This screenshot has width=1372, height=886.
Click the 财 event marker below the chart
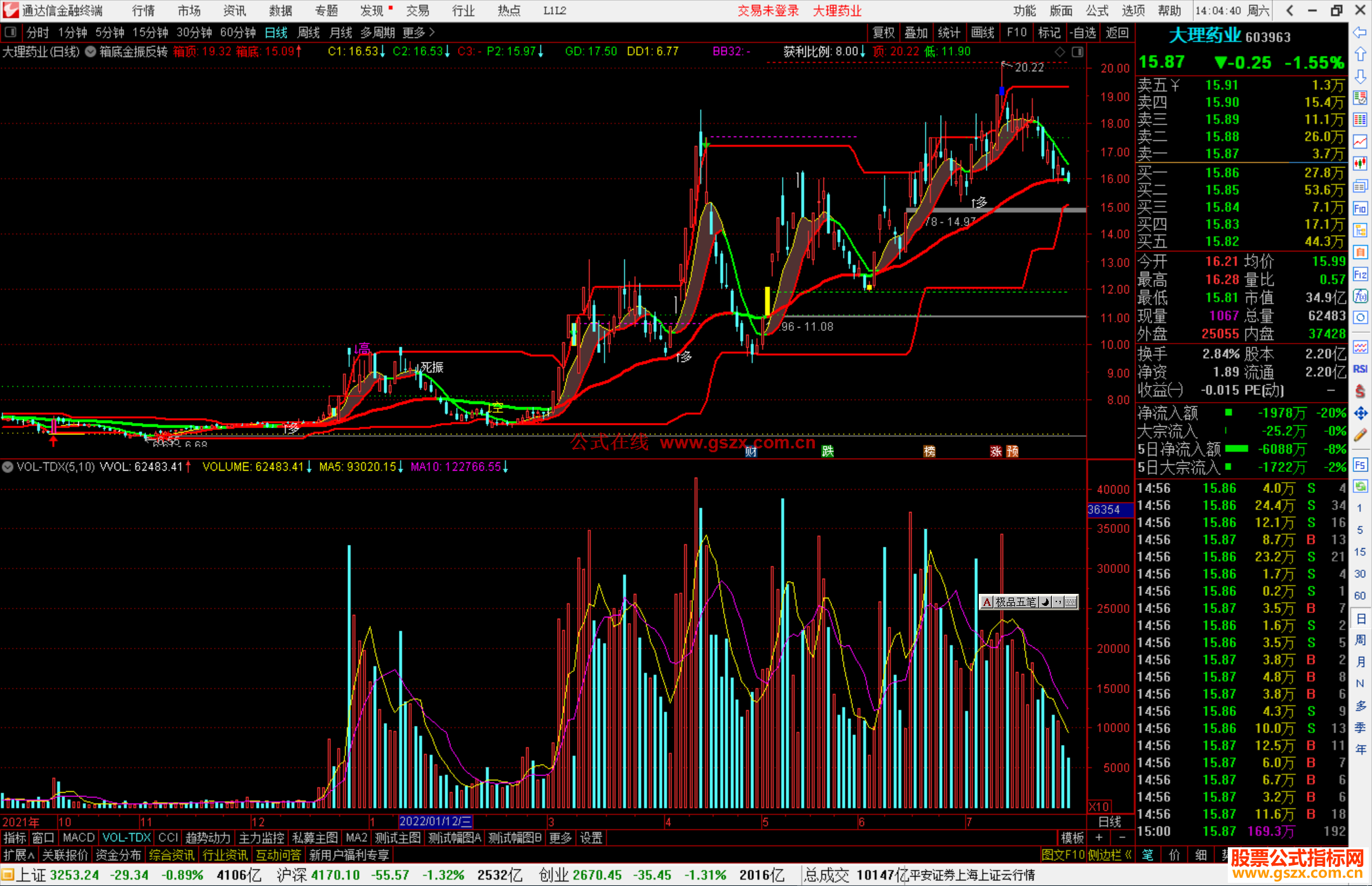click(751, 452)
